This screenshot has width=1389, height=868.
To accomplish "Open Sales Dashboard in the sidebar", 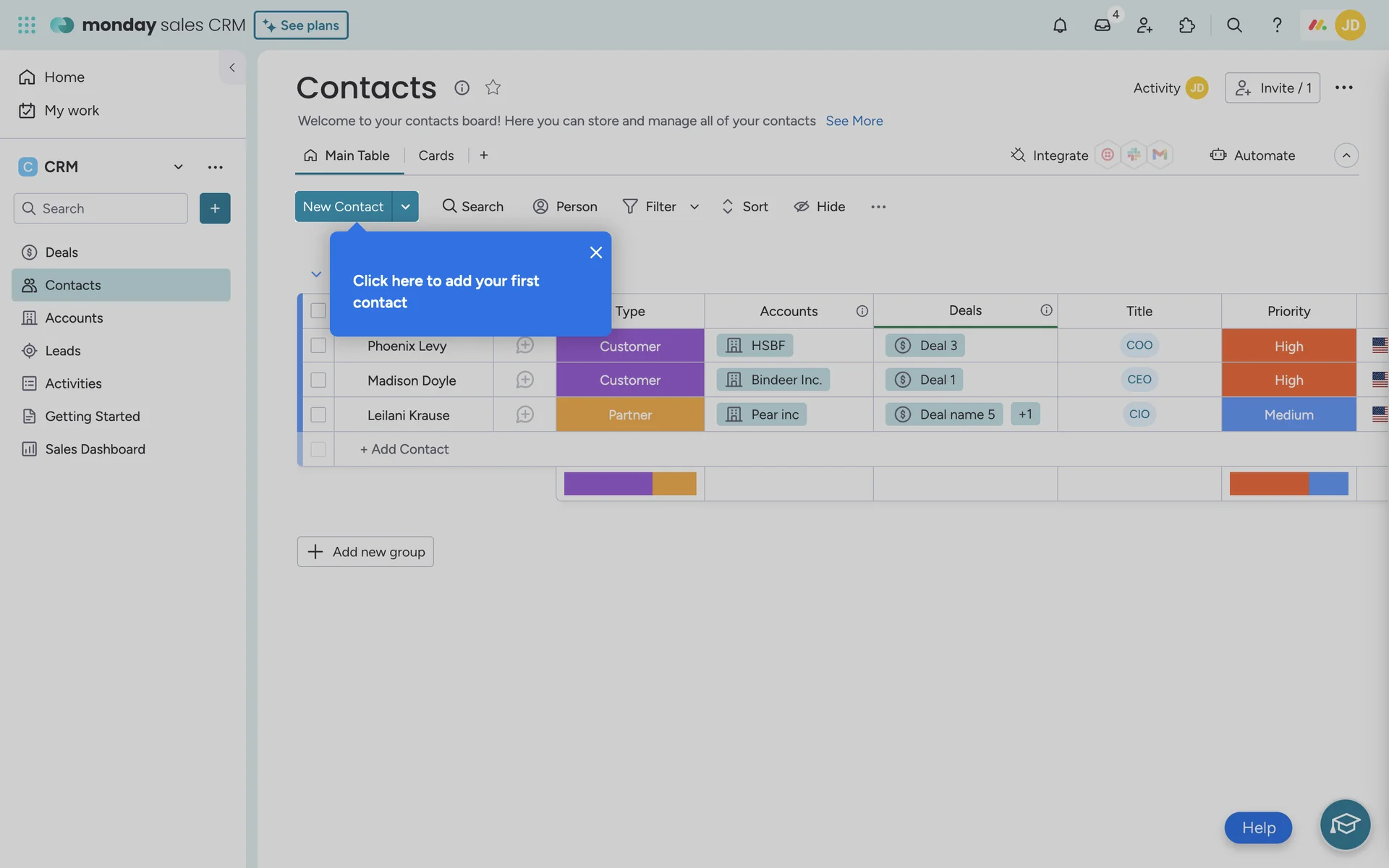I will (x=95, y=449).
